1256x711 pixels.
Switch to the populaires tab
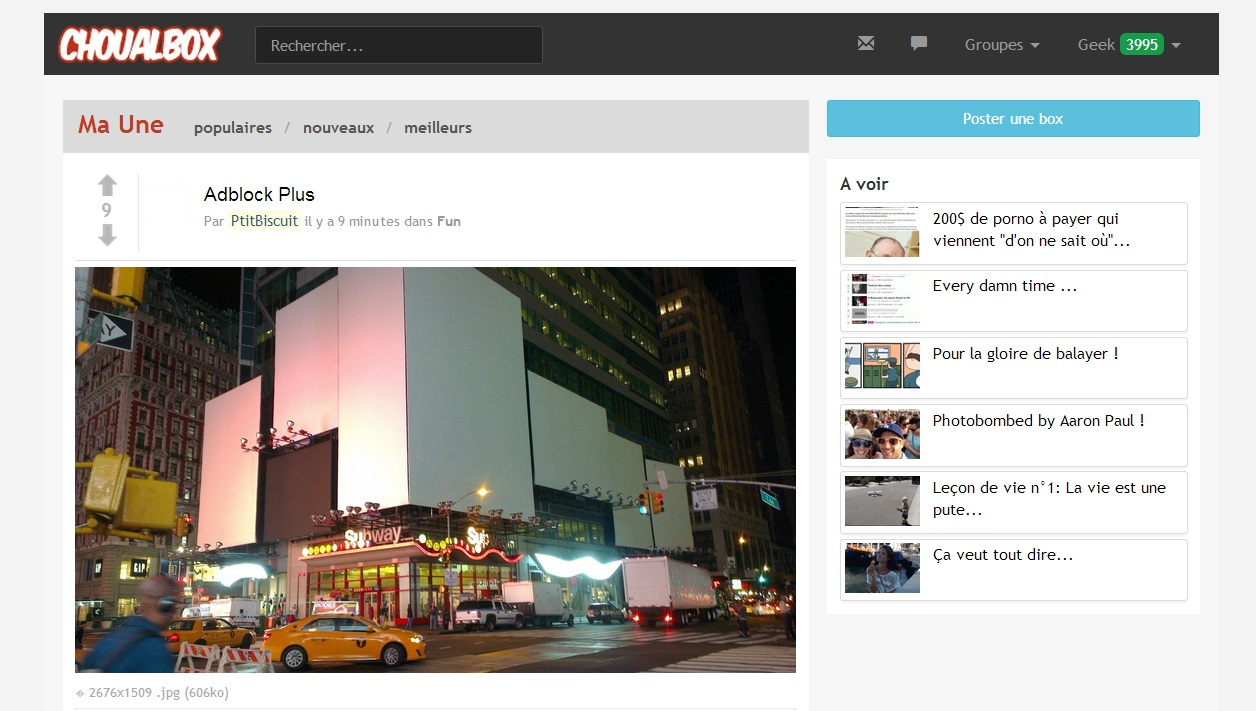(x=233, y=128)
